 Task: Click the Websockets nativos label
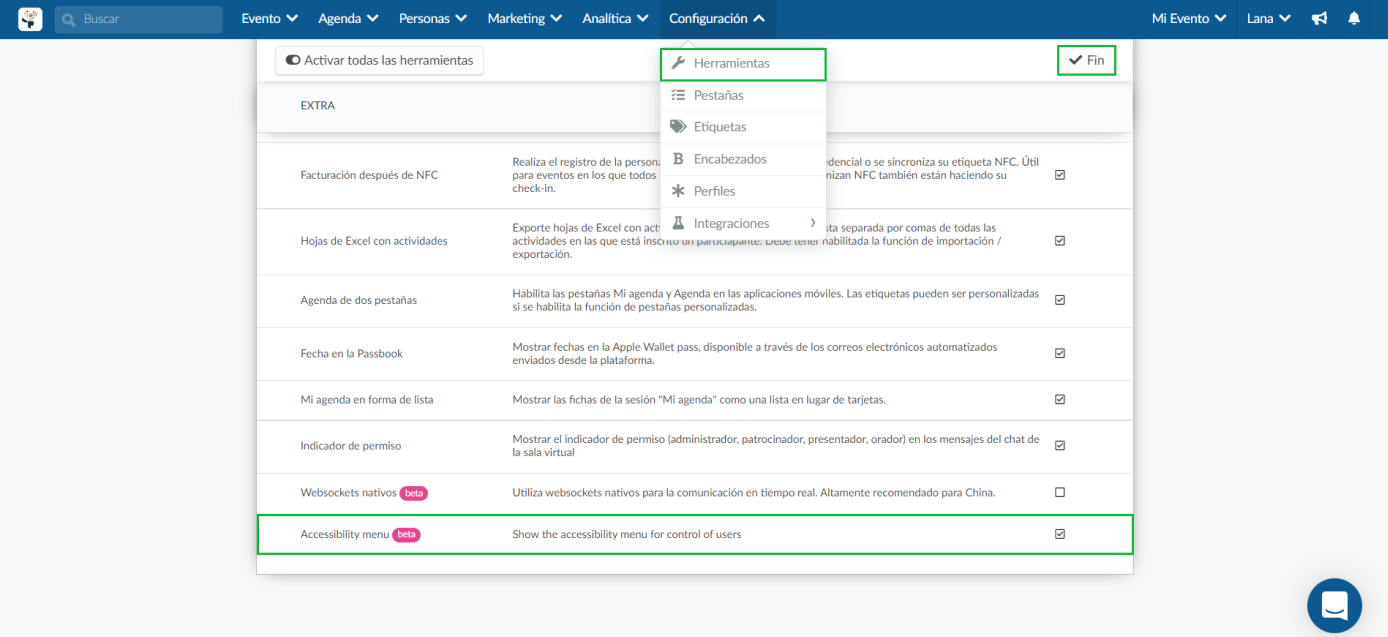pos(349,493)
